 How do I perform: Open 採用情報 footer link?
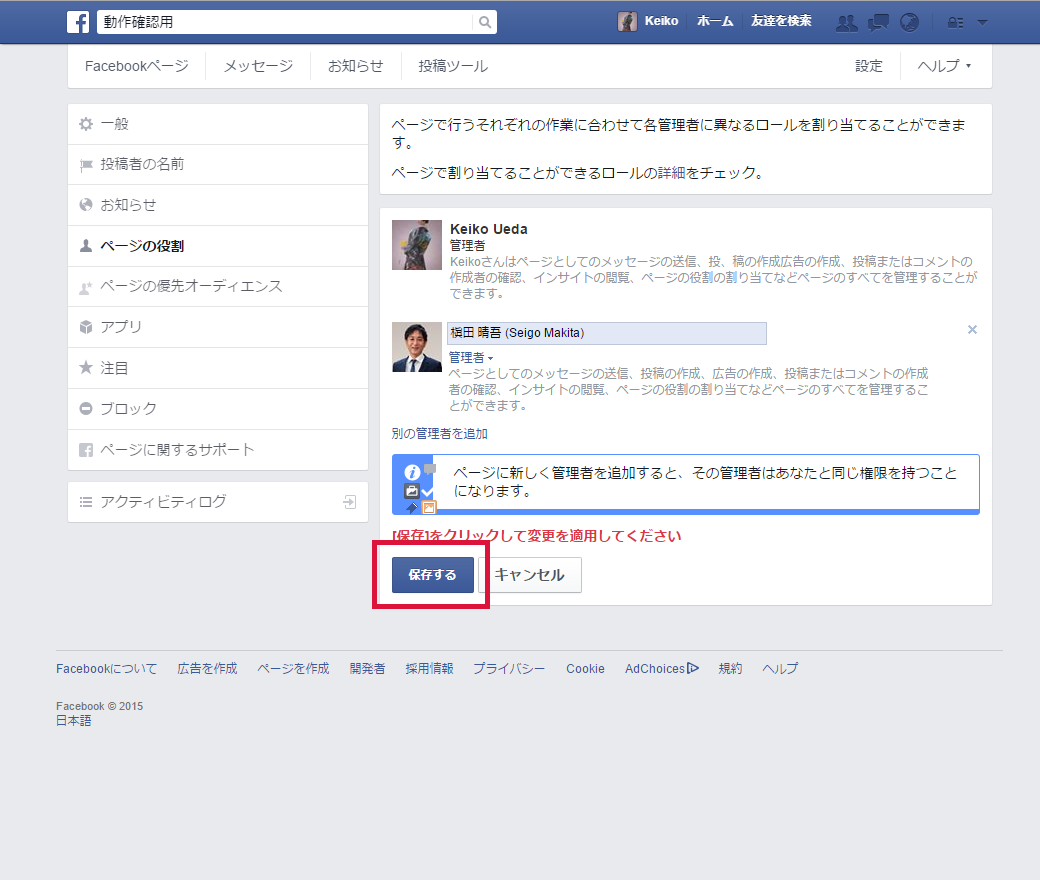(429, 668)
